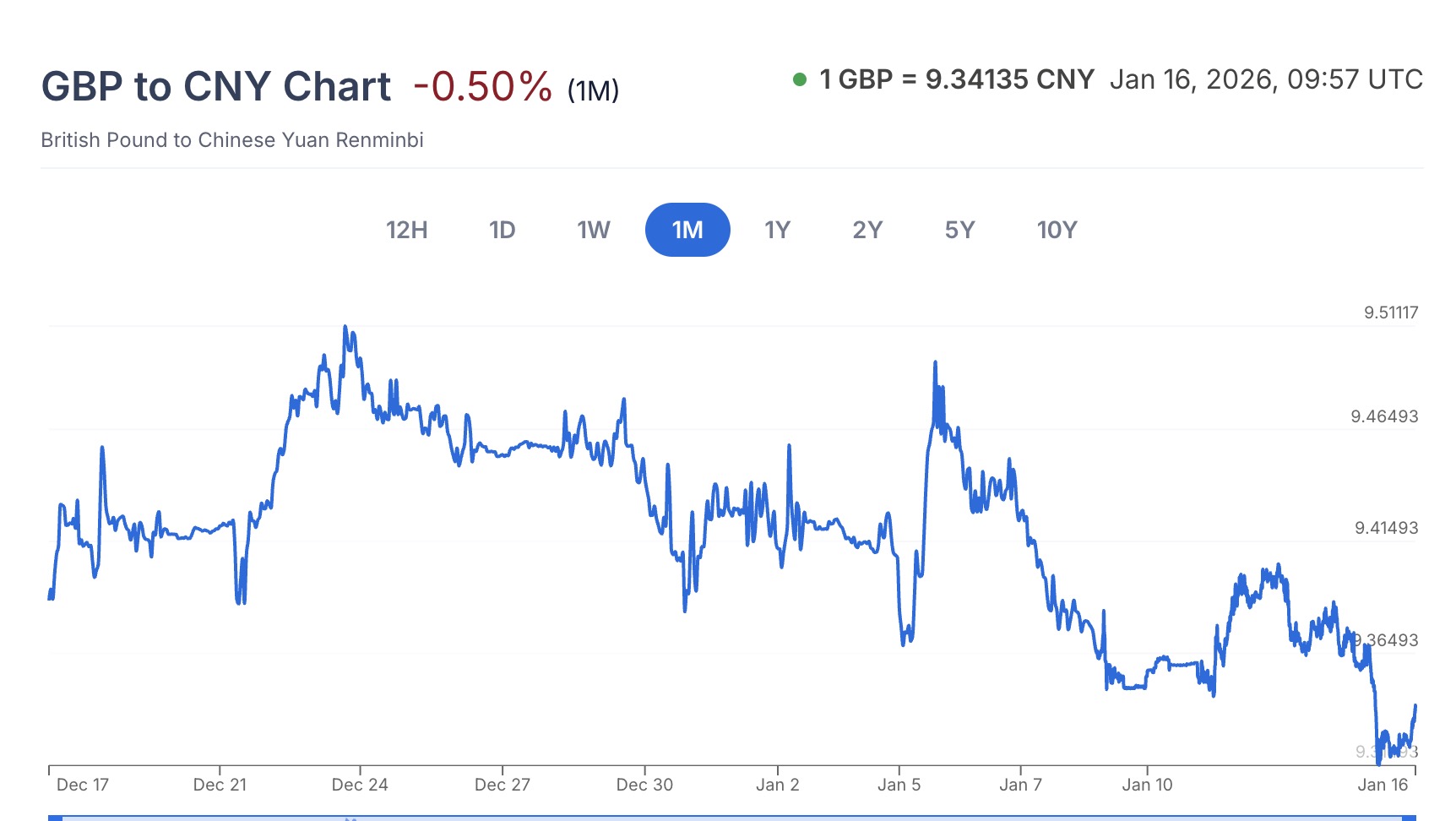The height and width of the screenshot is (821, 1456).
Task: Select the 2Y time range
Action: (867, 230)
